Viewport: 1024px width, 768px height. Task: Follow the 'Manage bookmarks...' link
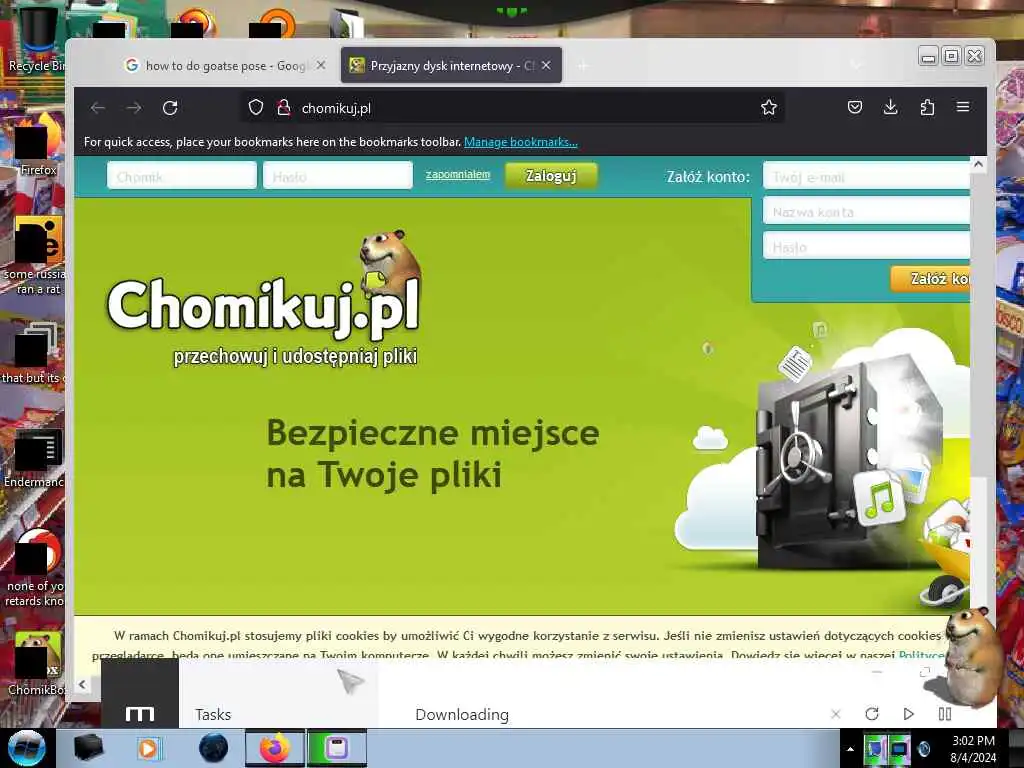(x=520, y=142)
